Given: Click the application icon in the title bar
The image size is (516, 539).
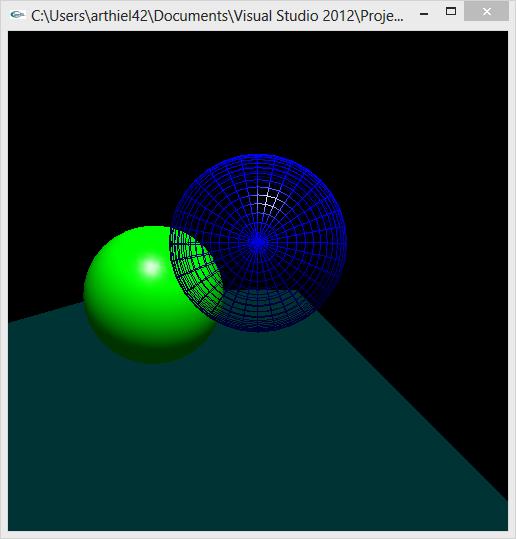Looking at the screenshot, I should tap(17, 14).
